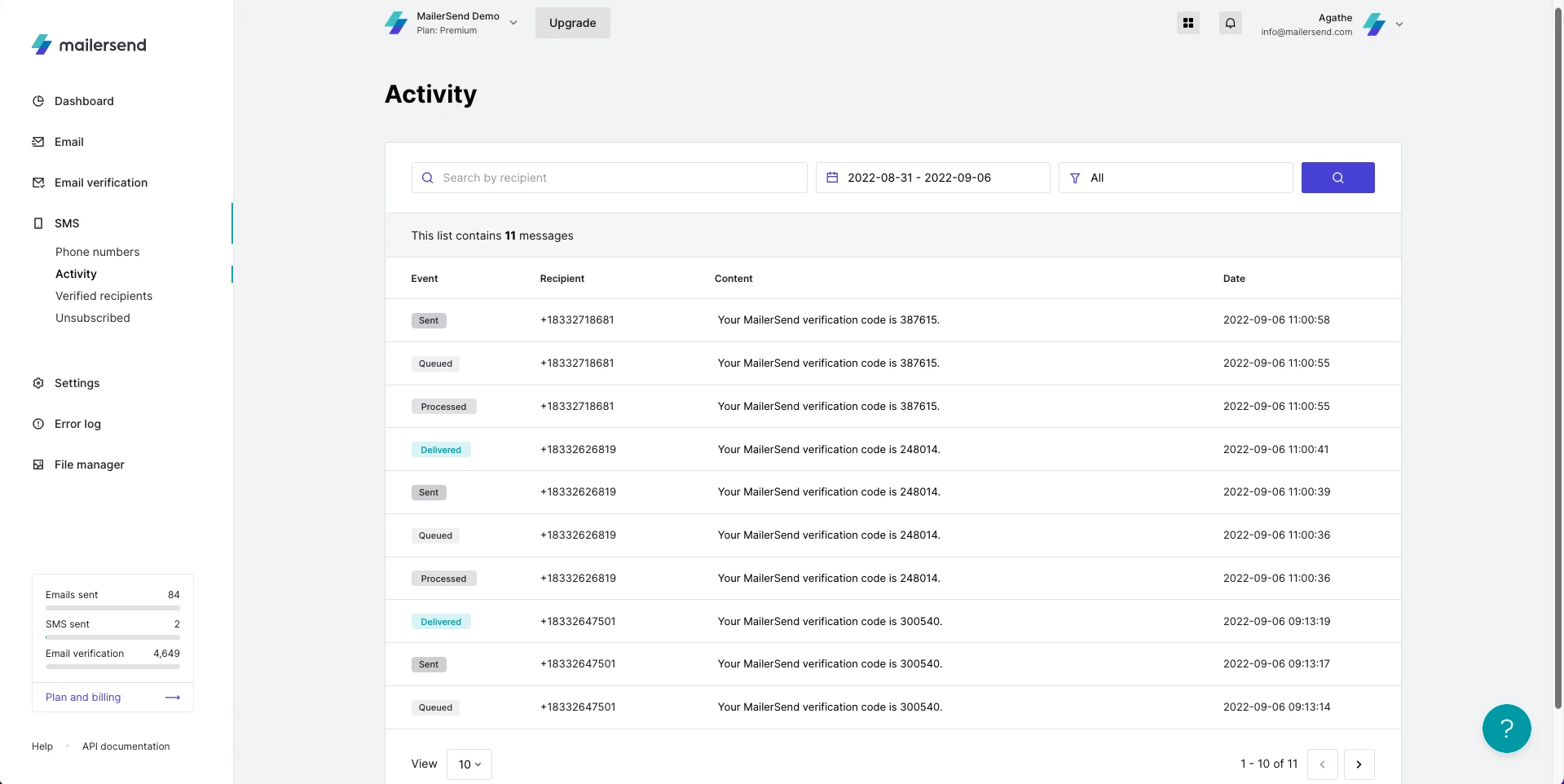This screenshot has width=1564, height=784.
Task: Click Sent badge for 11:00:58 row
Action: click(429, 320)
